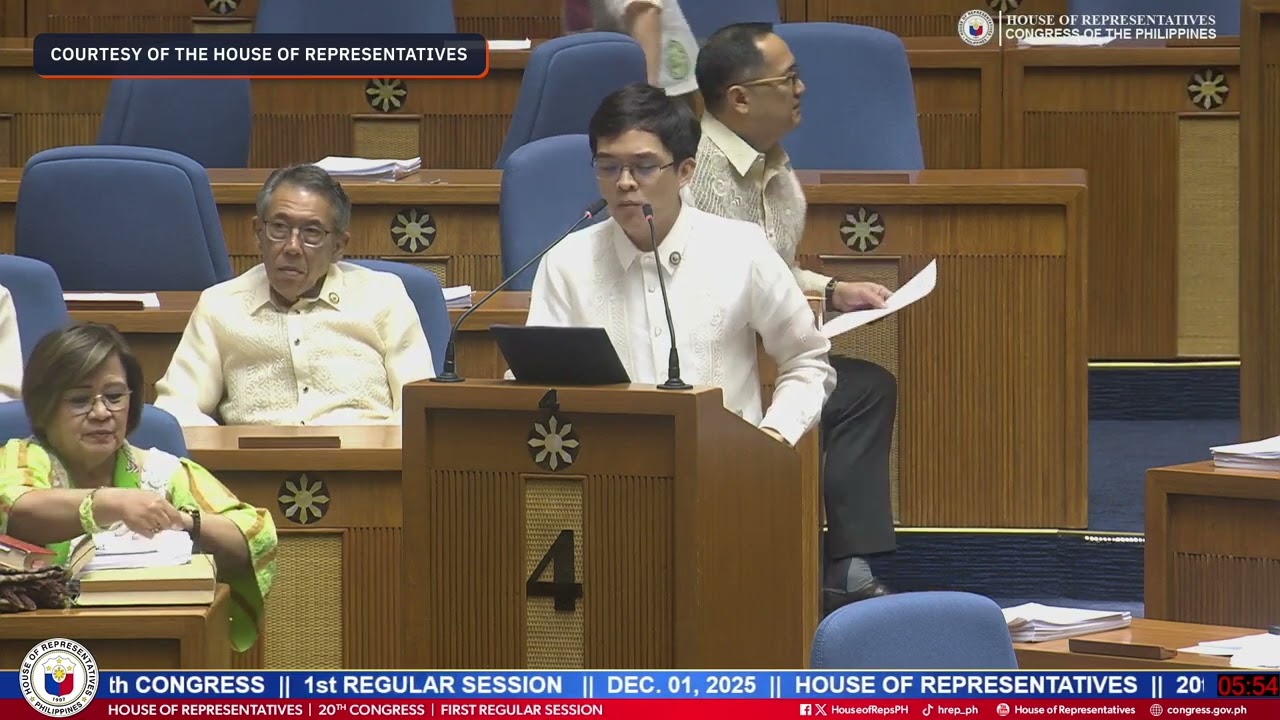
Task: Click the congress.gov.ph website text
Action: 1207,710
